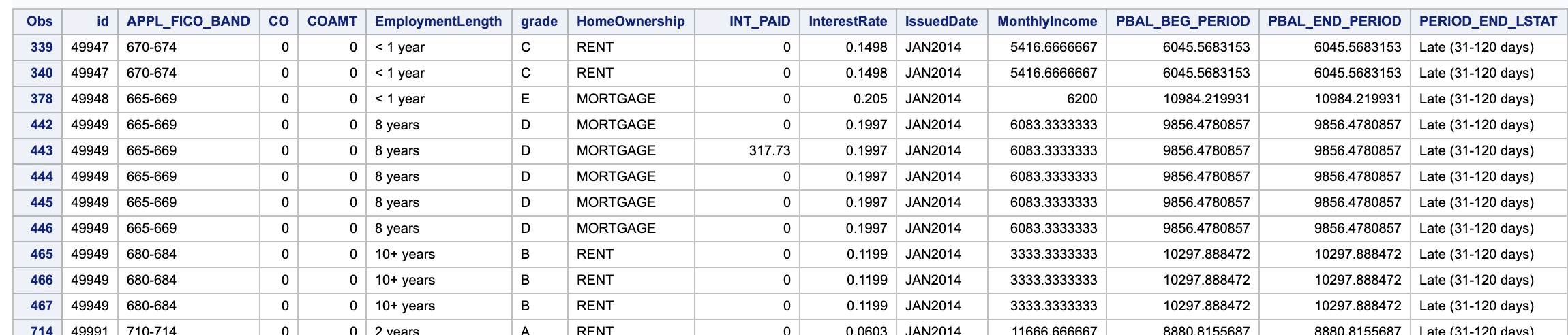Click the grade column header
Screen dimensions: 1568x335
539,21
